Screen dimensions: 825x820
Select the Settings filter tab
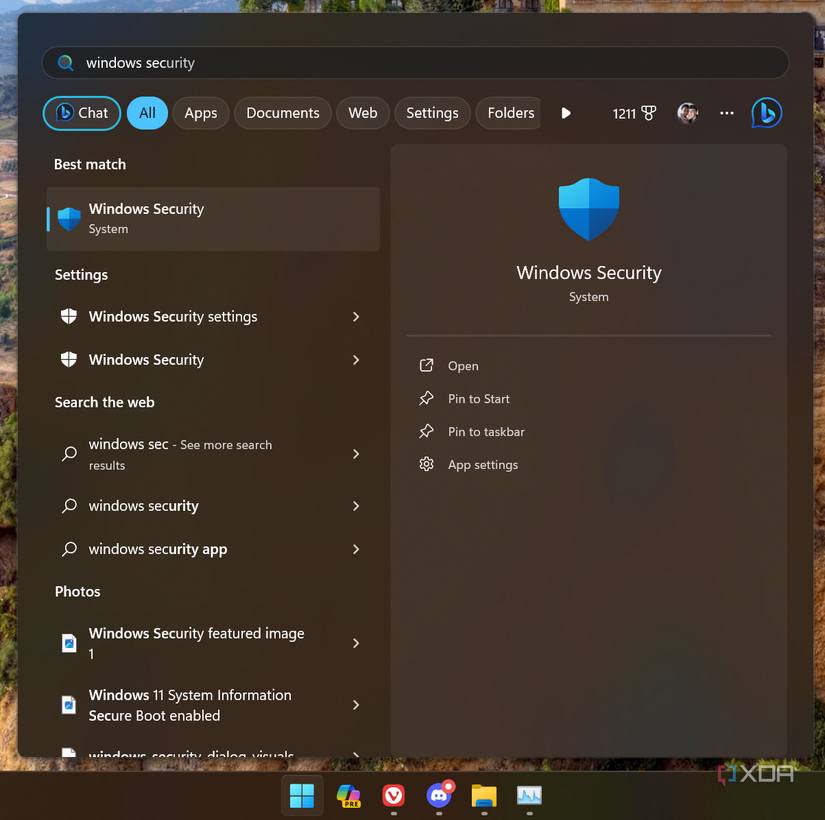pyautogui.click(x=432, y=113)
